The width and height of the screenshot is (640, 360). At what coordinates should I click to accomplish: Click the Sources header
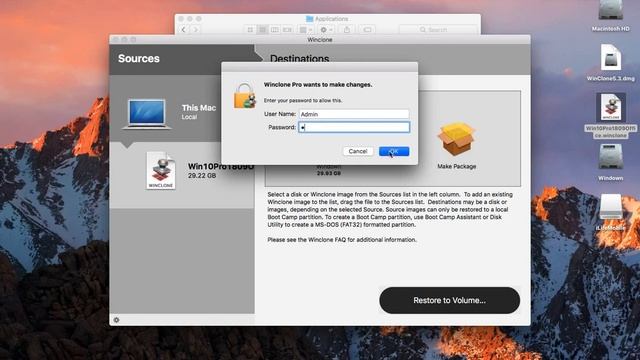139,58
